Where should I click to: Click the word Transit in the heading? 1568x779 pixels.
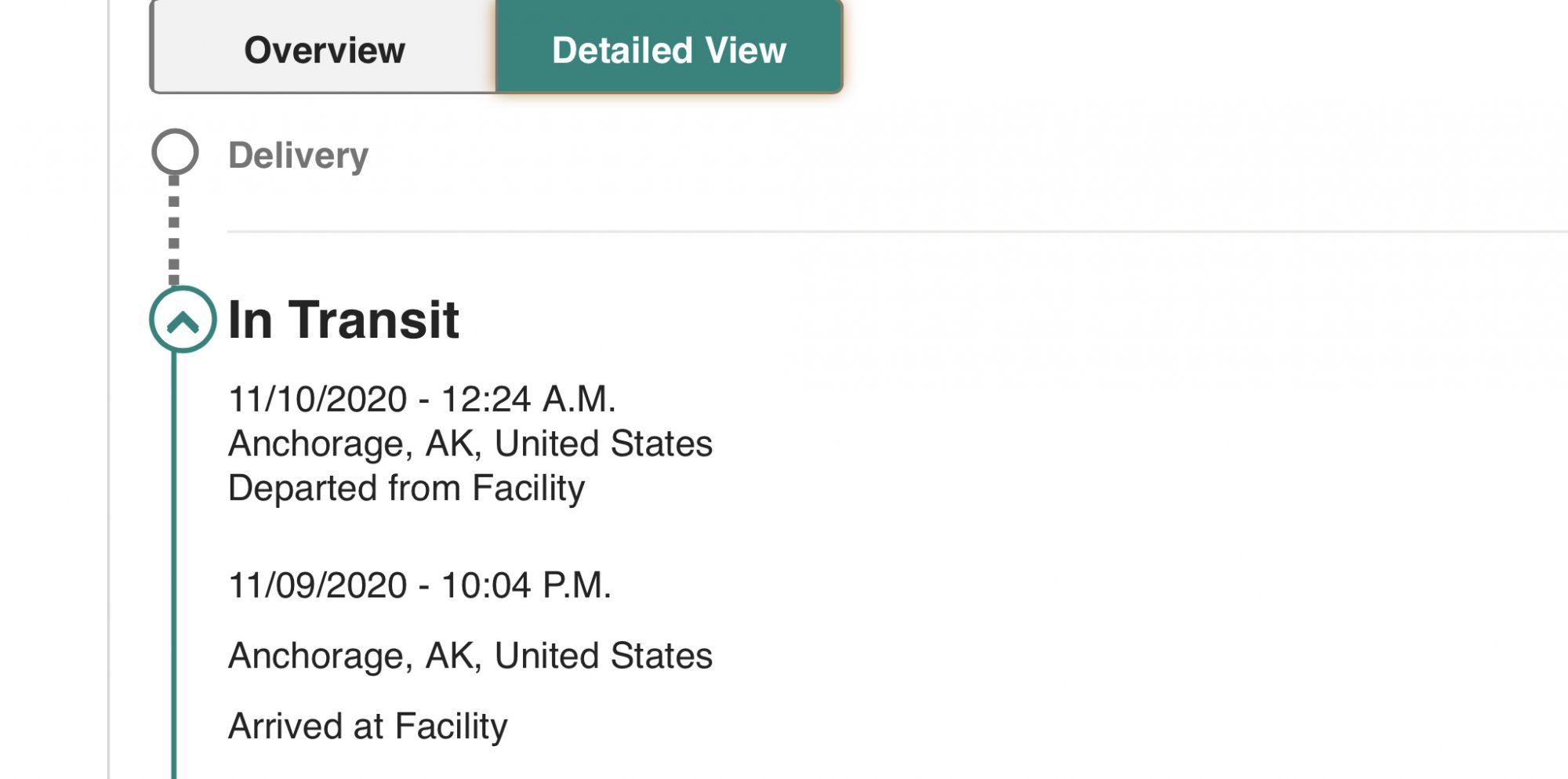click(x=374, y=320)
